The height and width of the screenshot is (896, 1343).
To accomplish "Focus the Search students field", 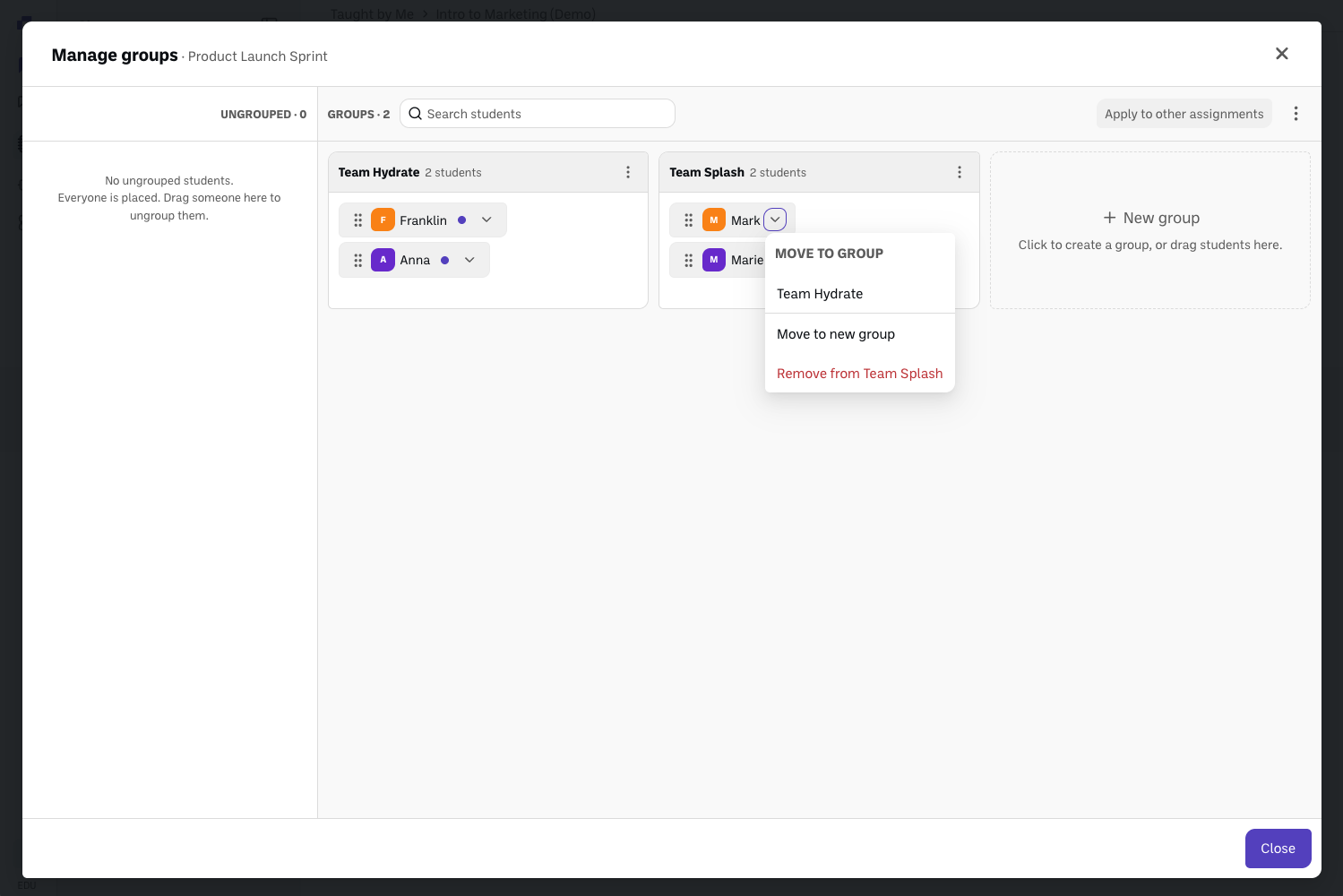I will (x=538, y=114).
